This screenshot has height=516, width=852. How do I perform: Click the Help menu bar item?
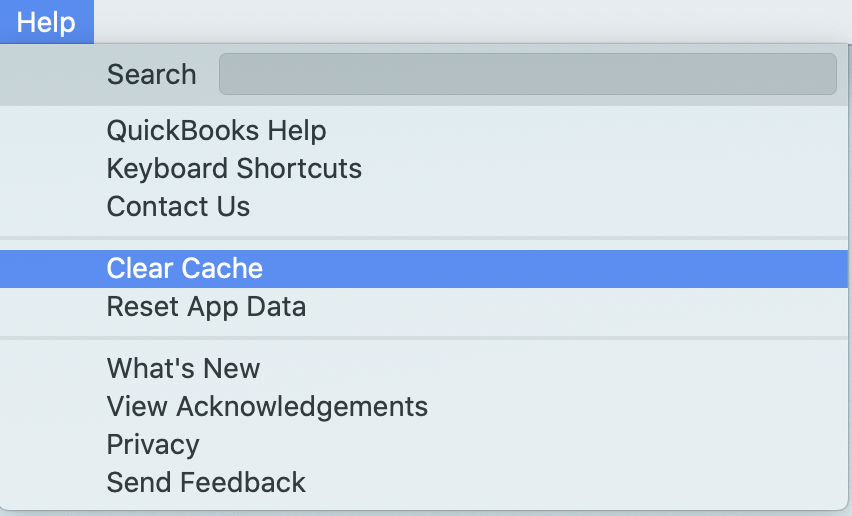(46, 22)
